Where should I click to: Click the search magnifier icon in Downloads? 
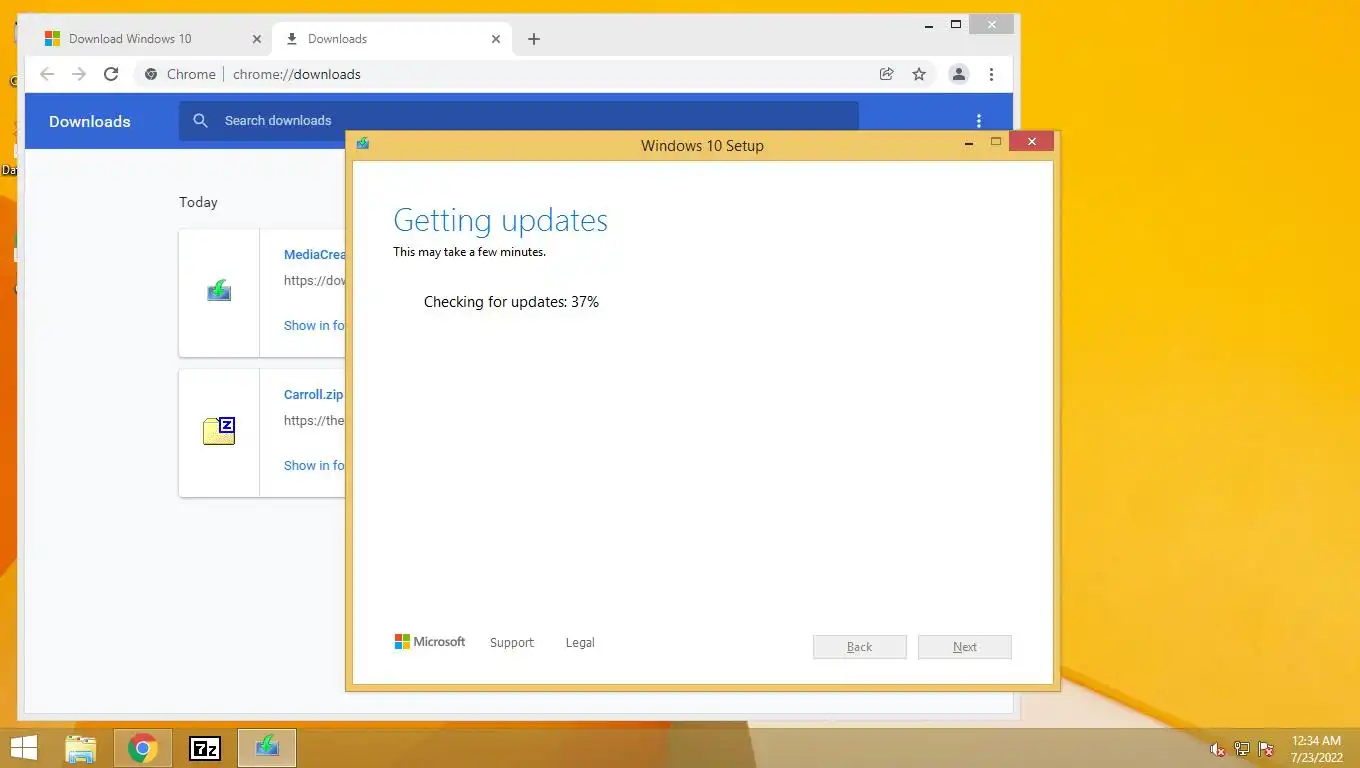coord(200,120)
